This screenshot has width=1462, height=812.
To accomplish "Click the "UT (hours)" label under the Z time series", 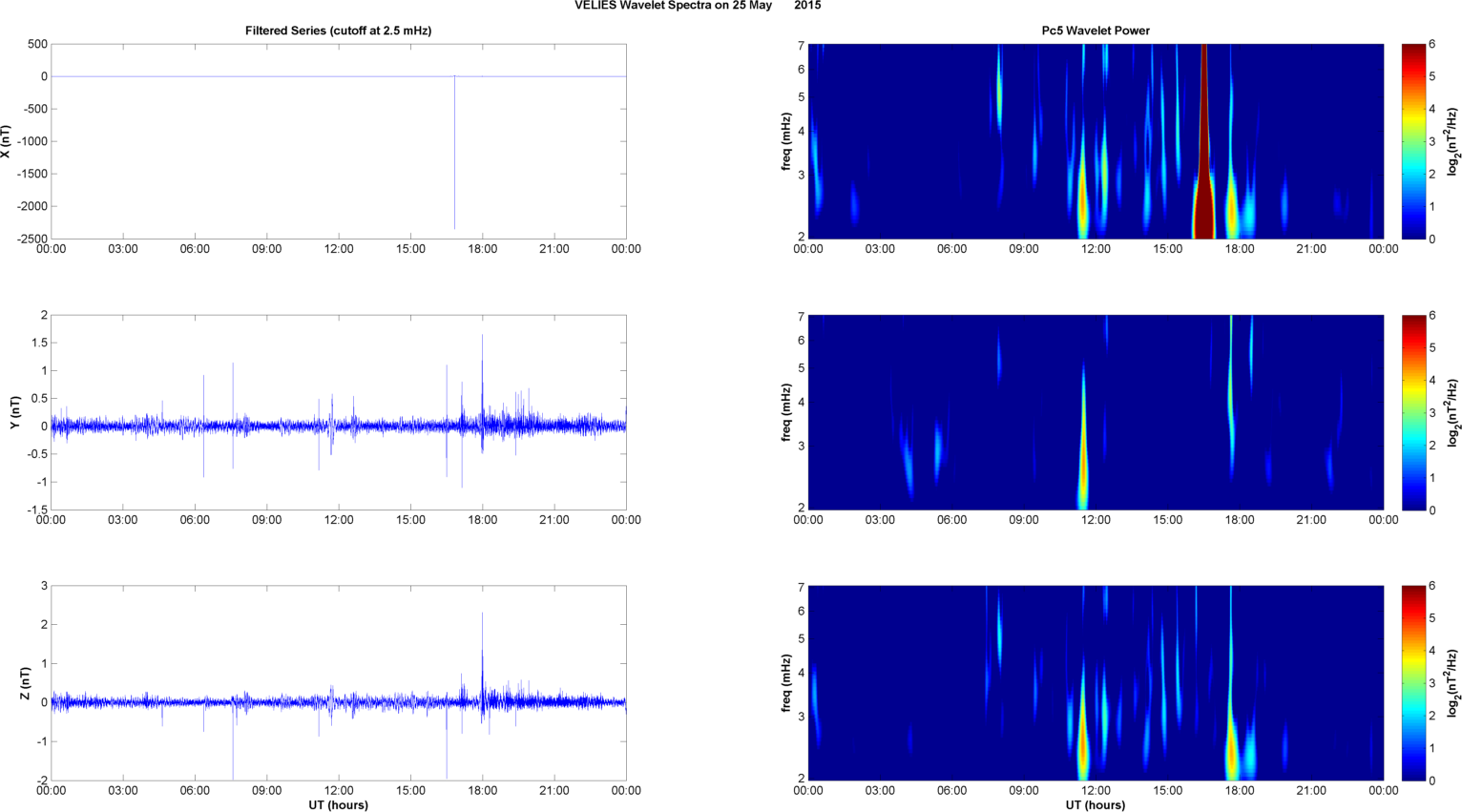I will tap(338, 805).
